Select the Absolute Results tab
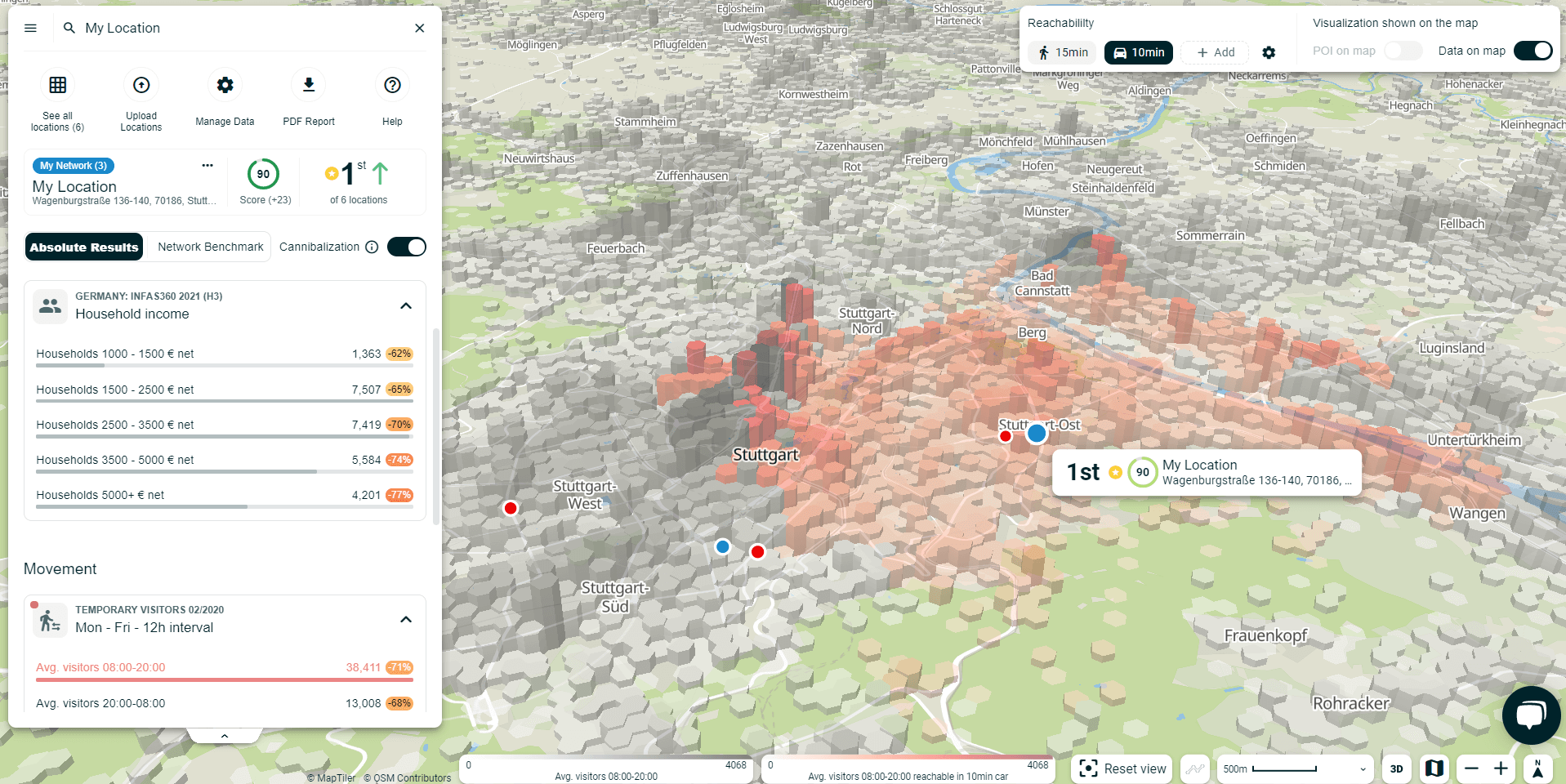The width and height of the screenshot is (1566, 784). pos(84,247)
